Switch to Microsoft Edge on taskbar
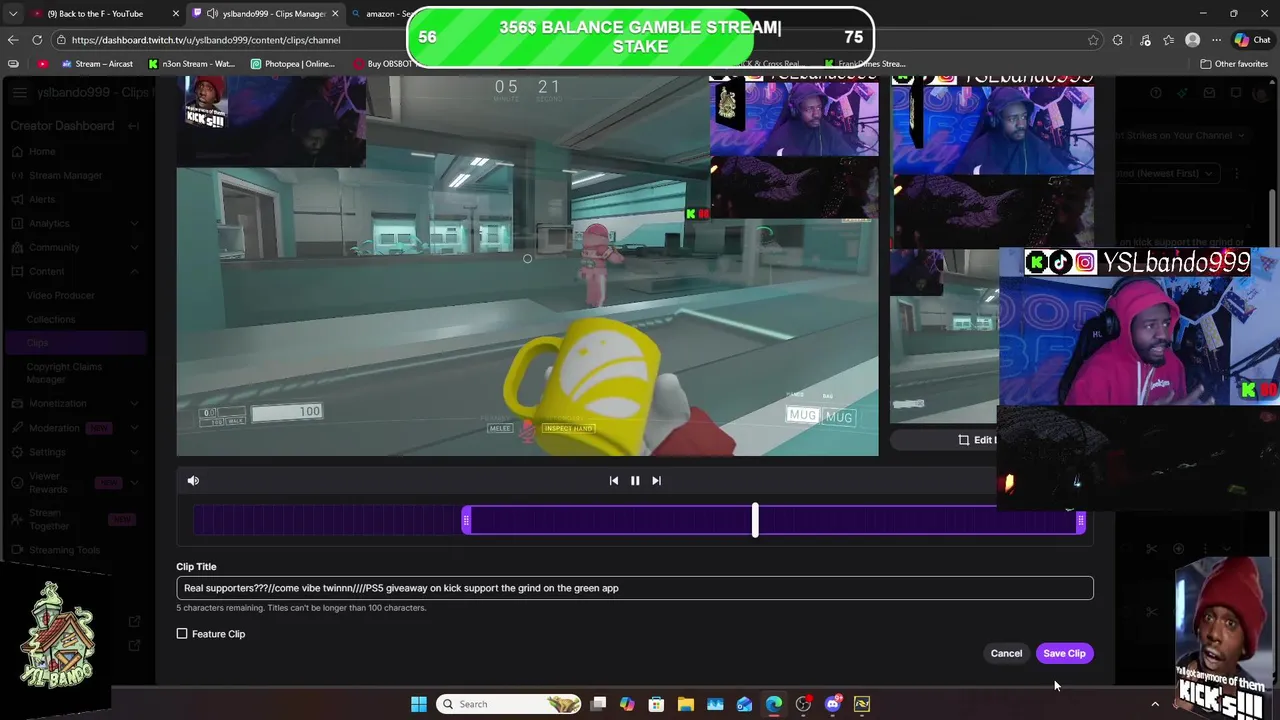The height and width of the screenshot is (720, 1280). 774,704
